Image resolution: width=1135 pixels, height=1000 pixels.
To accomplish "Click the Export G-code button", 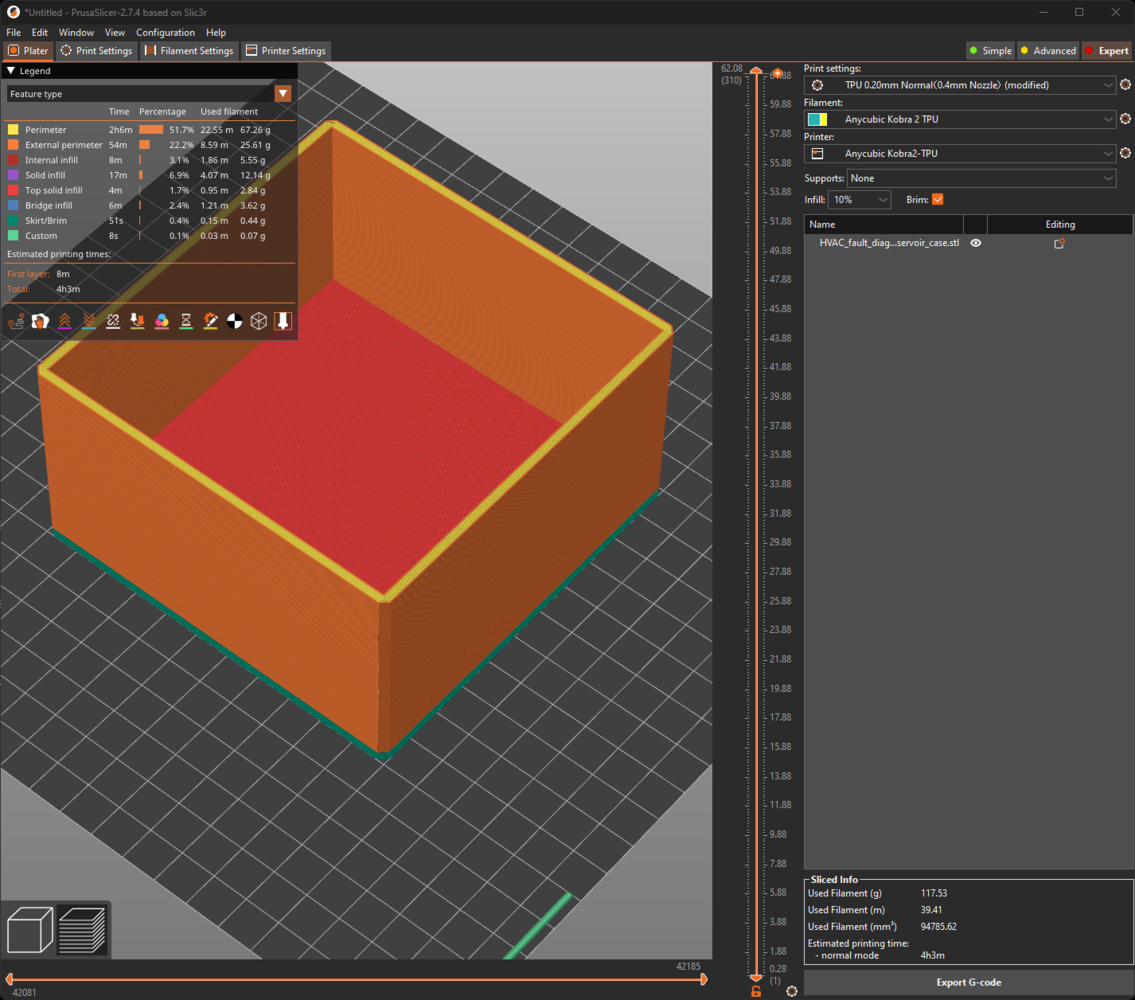I will point(968,982).
